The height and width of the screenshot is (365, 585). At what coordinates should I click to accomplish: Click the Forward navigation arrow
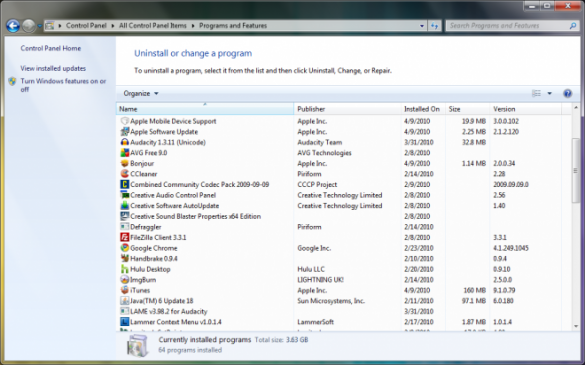(29, 26)
